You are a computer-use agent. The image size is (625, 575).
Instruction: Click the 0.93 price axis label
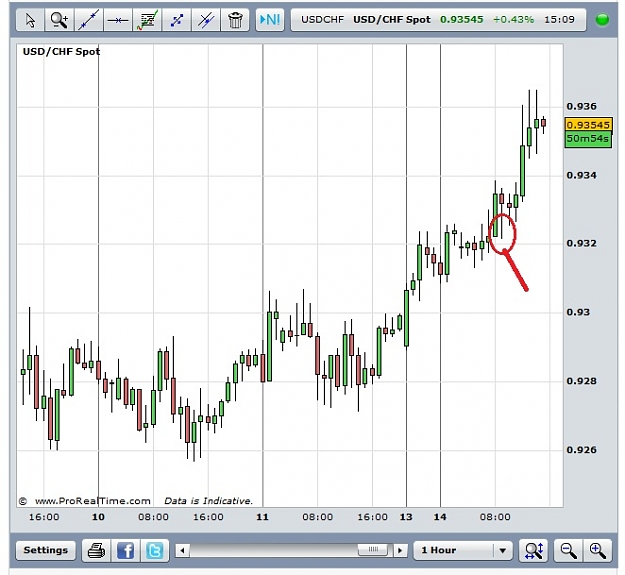click(x=578, y=312)
